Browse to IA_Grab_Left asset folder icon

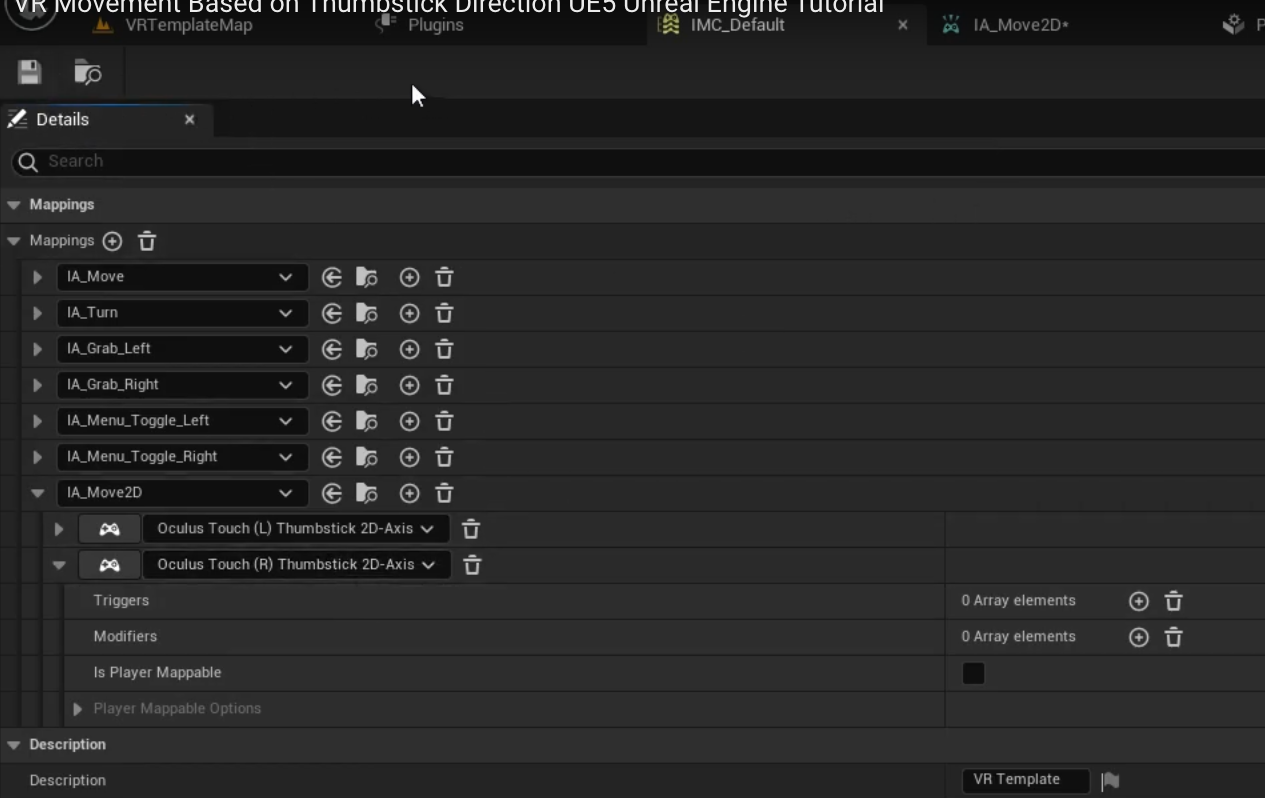pos(367,349)
